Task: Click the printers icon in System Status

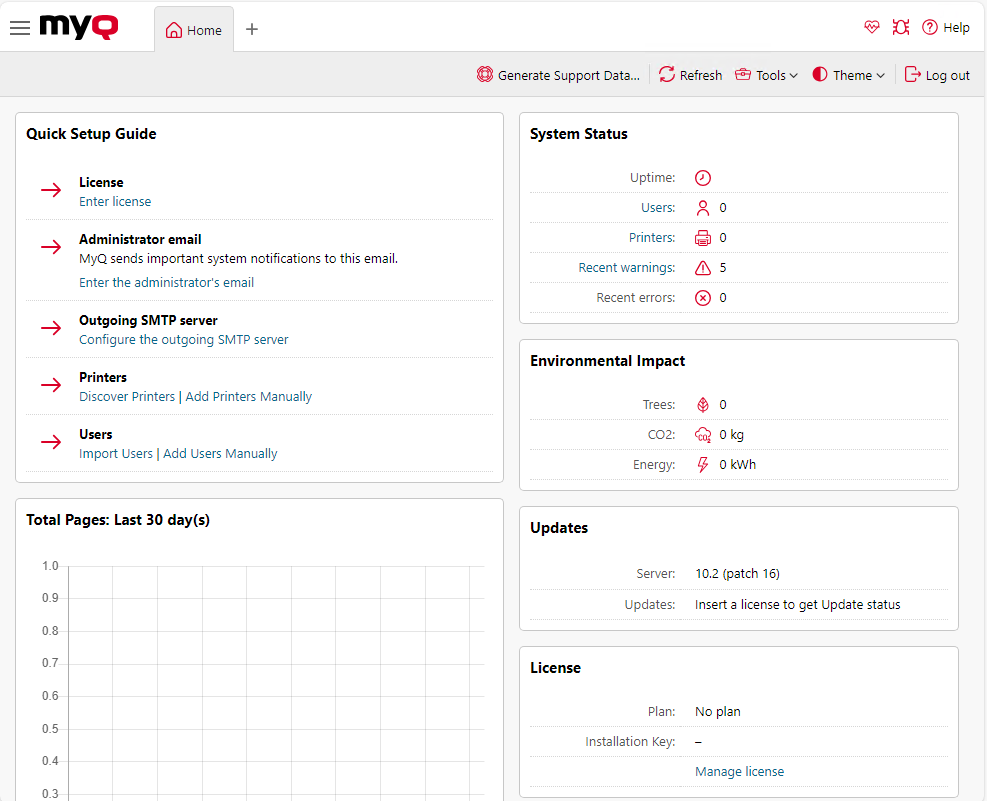Action: [703, 238]
